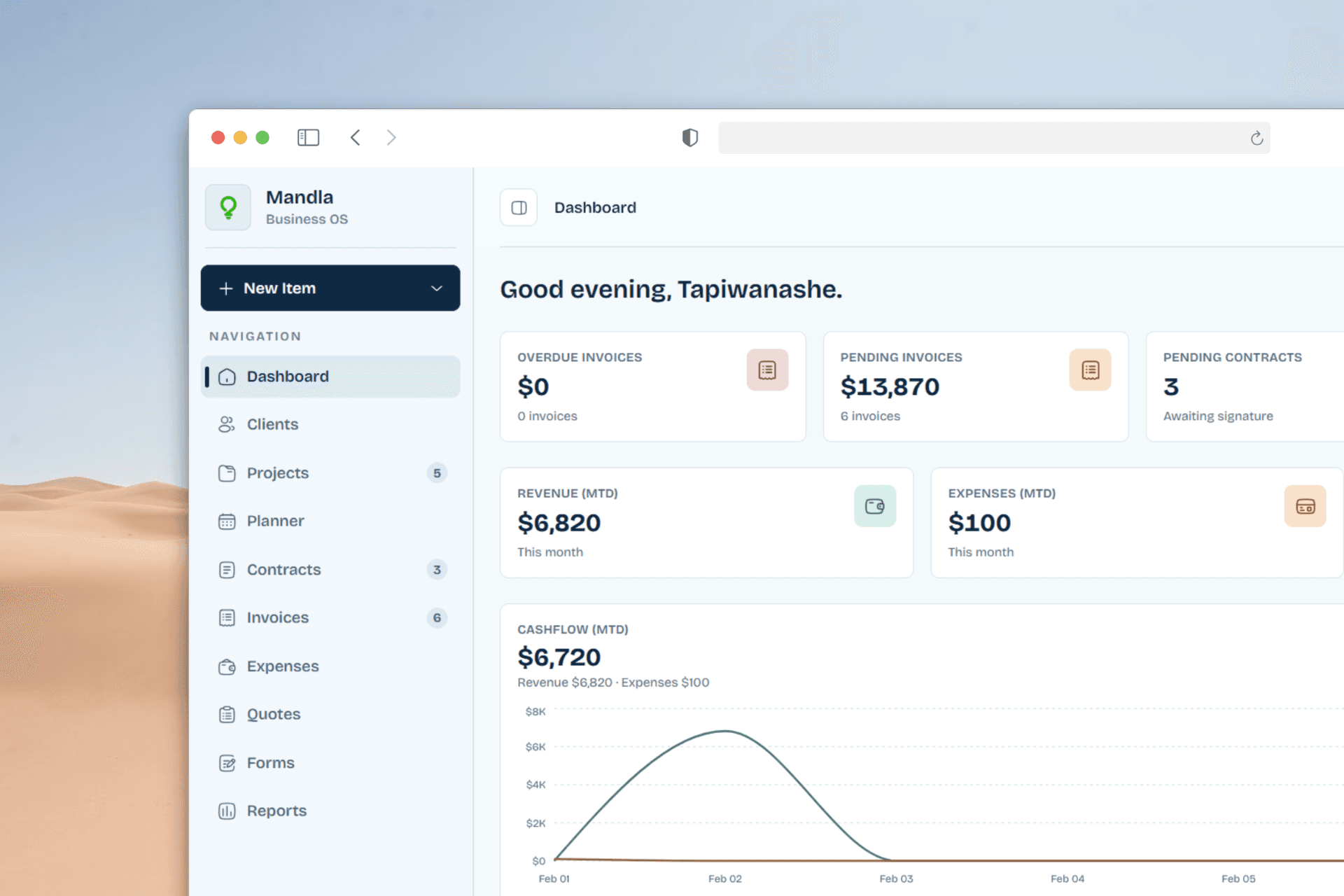Viewport: 1344px width, 896px height.
Task: Expand the New Item dropdown chevron
Action: [437, 288]
